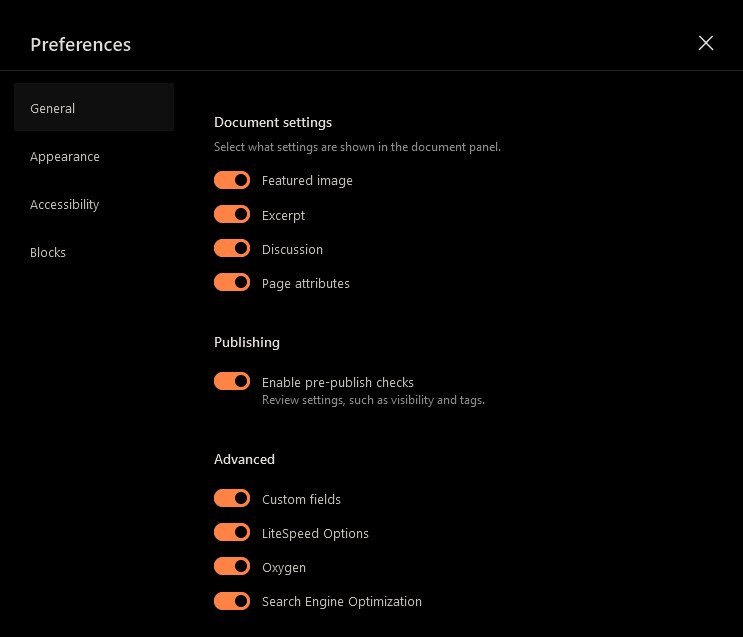The image size is (743, 637).
Task: Click the "Review settings, such as visibility" description
Action: [x=373, y=400]
